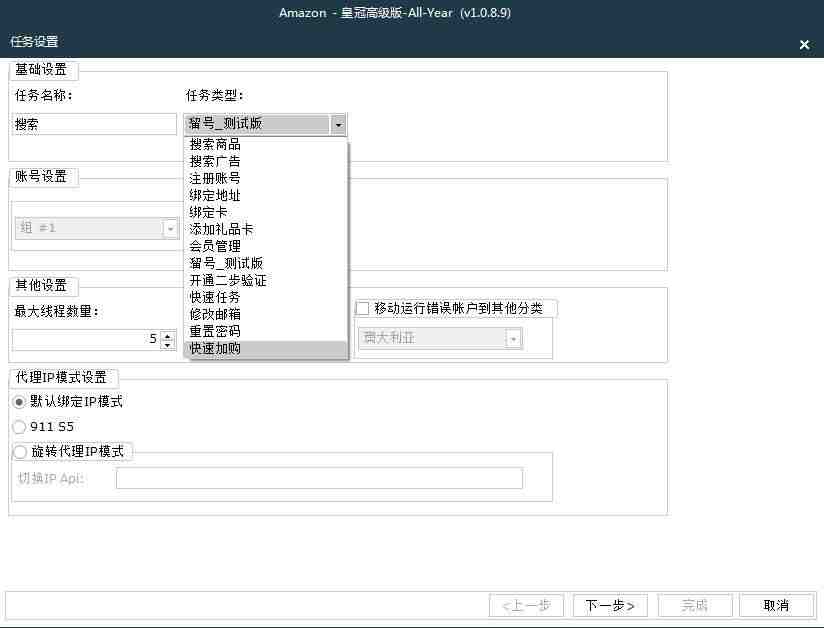
Task: Choose 绑定地址 in the dropdown list
Action: point(265,195)
